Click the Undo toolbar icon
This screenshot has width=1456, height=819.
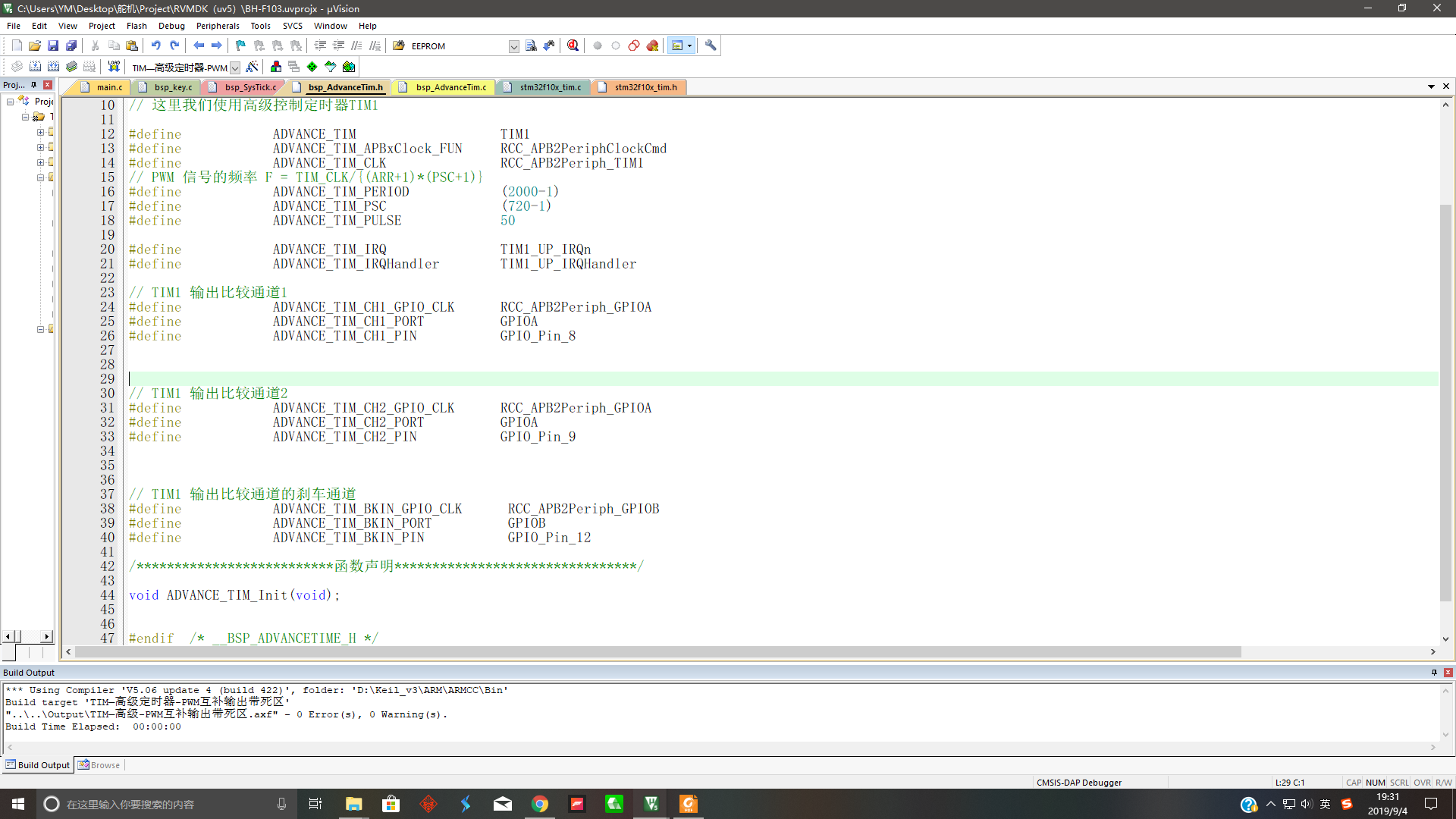(156, 45)
